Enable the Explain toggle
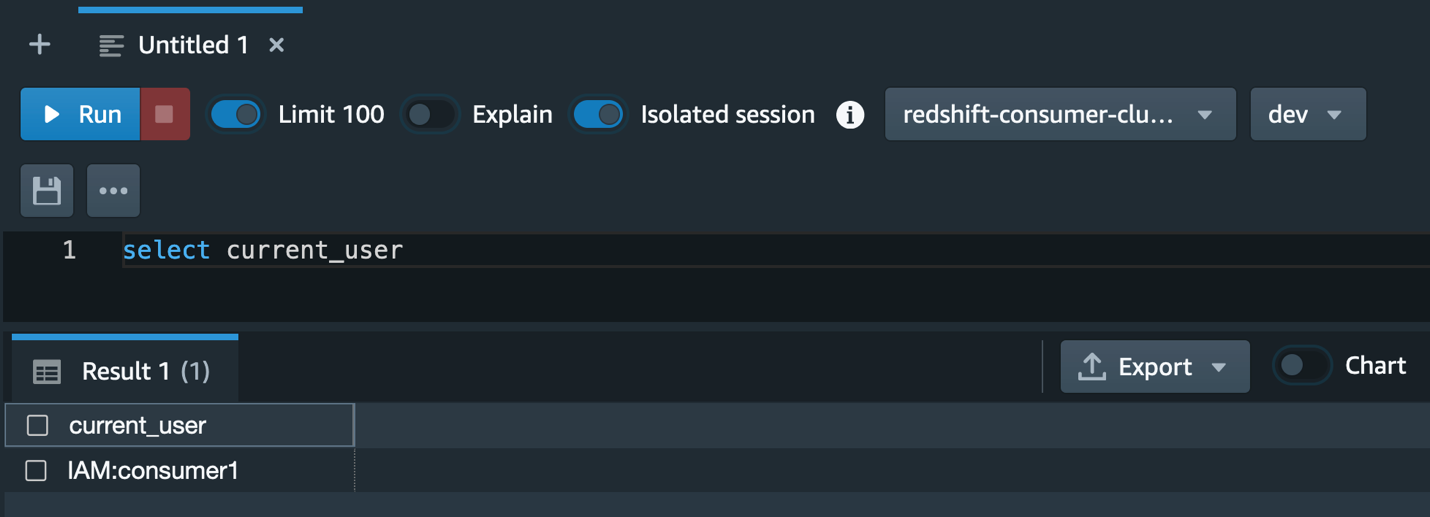Image resolution: width=1430 pixels, height=517 pixels. [x=430, y=114]
